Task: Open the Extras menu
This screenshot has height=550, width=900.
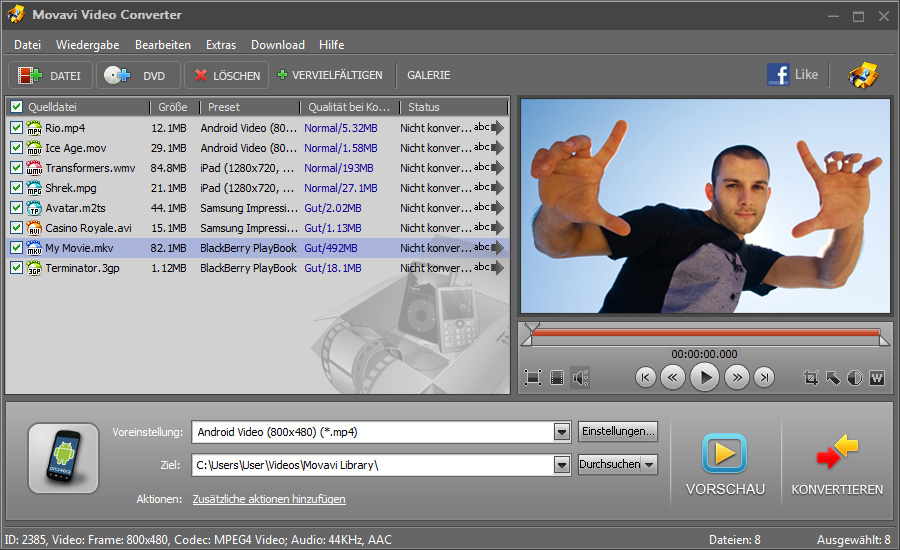Action: 221,45
